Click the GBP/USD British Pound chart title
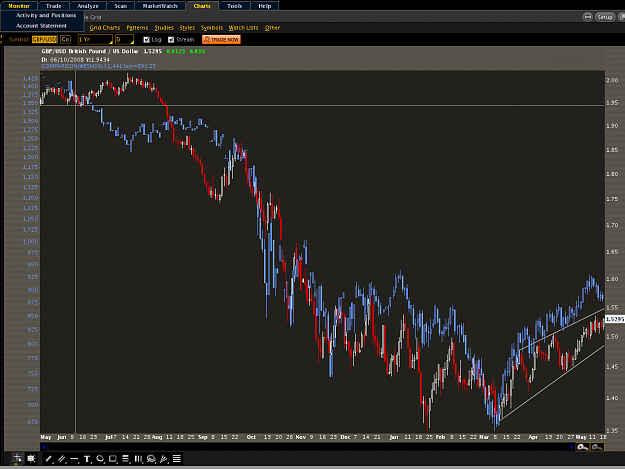This screenshot has height=469, width=625. [90, 51]
